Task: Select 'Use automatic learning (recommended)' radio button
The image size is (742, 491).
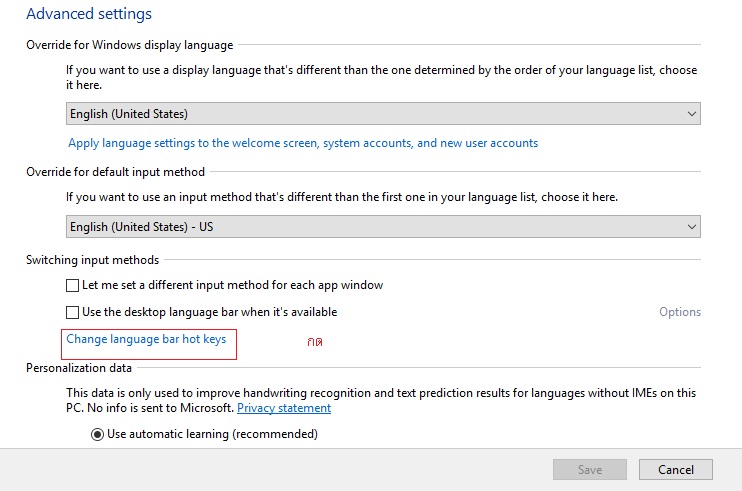Action: [97, 434]
